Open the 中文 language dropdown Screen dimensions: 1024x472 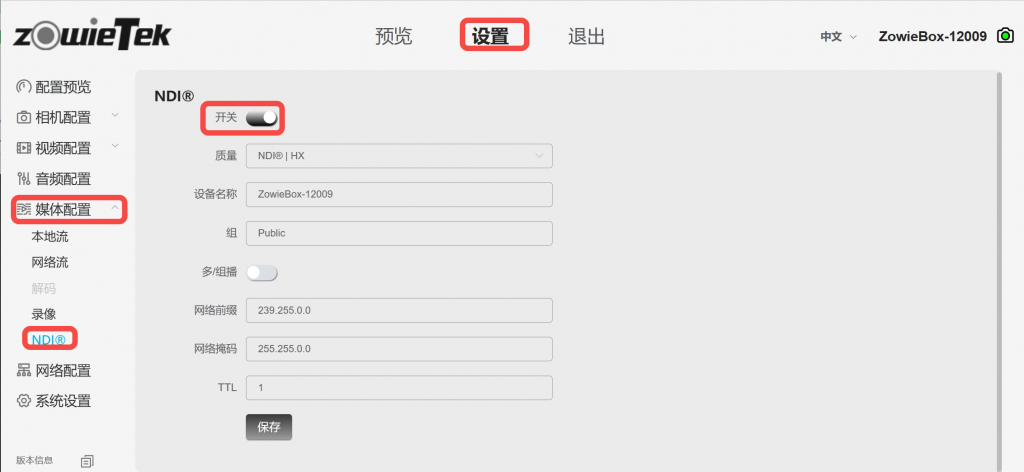pos(839,37)
